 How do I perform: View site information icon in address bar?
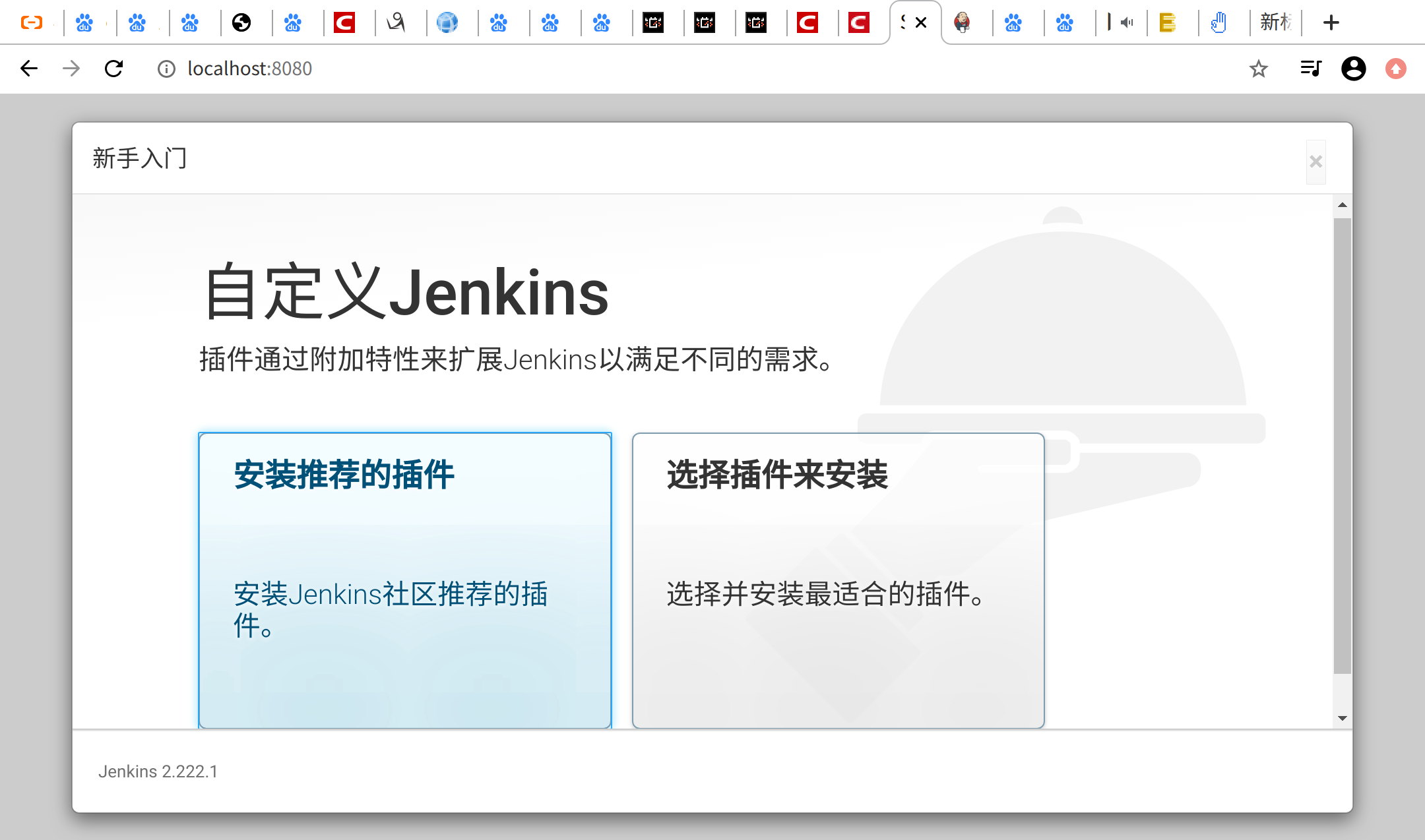tap(166, 69)
